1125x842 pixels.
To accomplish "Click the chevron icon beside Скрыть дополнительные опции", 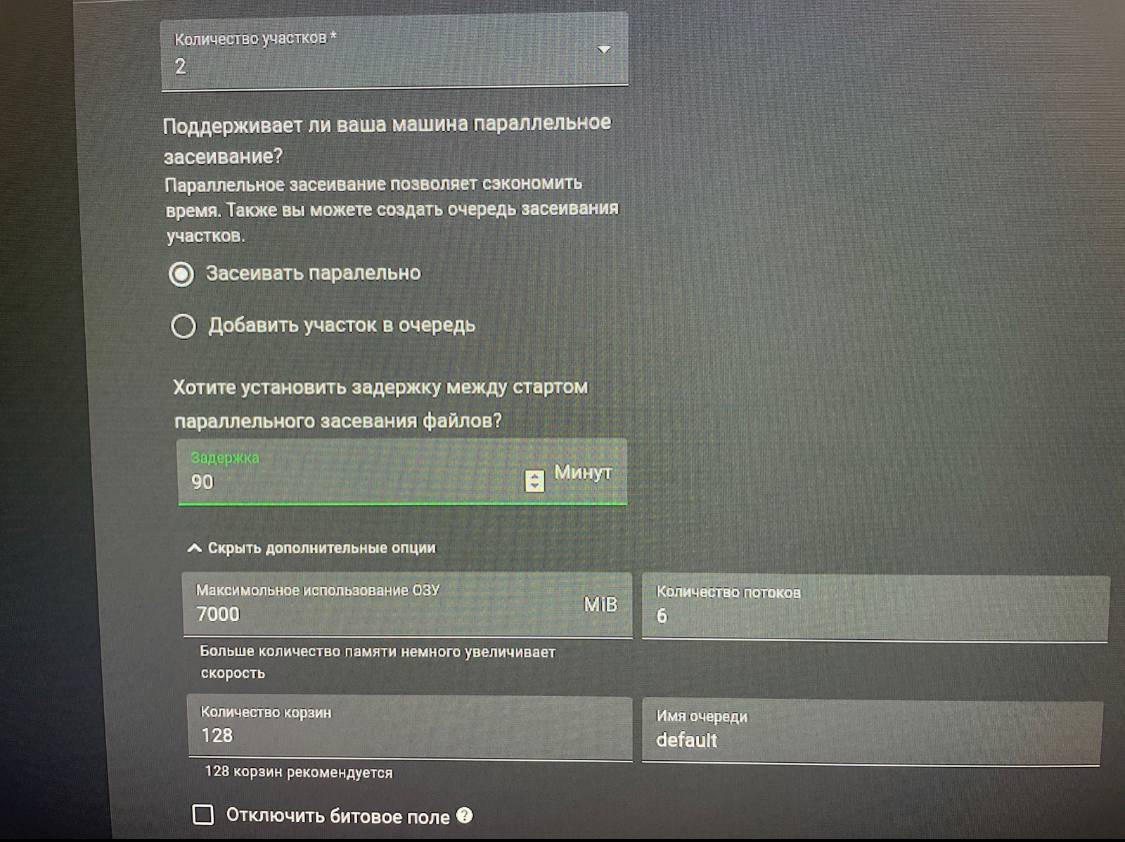I will 194,548.
